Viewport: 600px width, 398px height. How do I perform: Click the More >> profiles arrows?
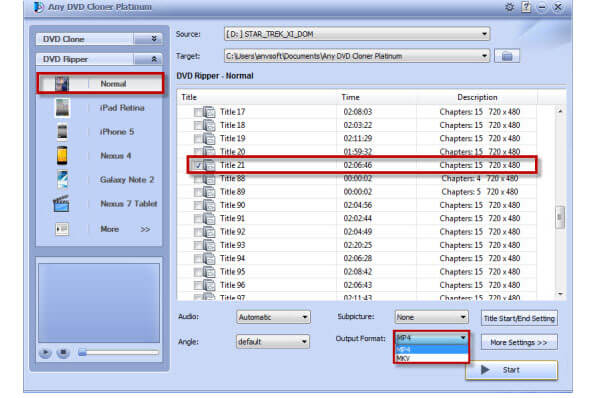point(145,229)
